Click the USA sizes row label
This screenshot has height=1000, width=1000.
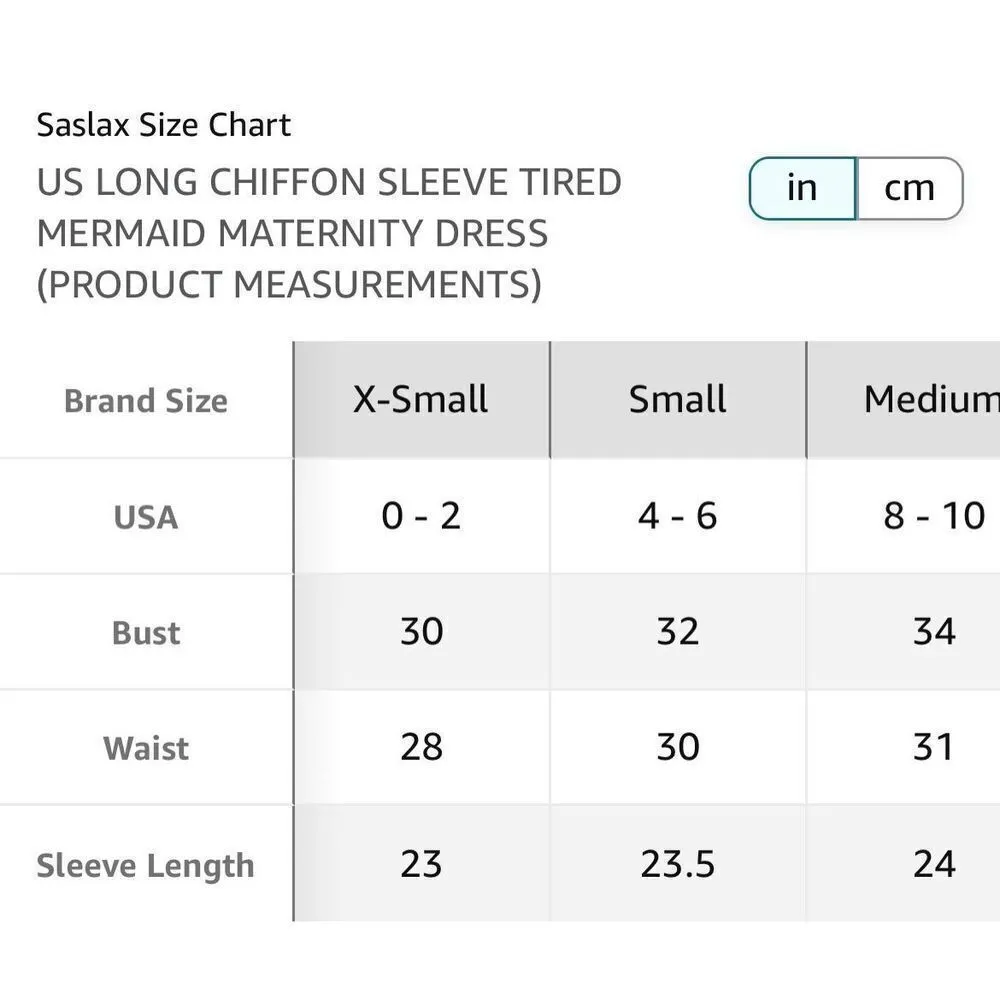145,517
